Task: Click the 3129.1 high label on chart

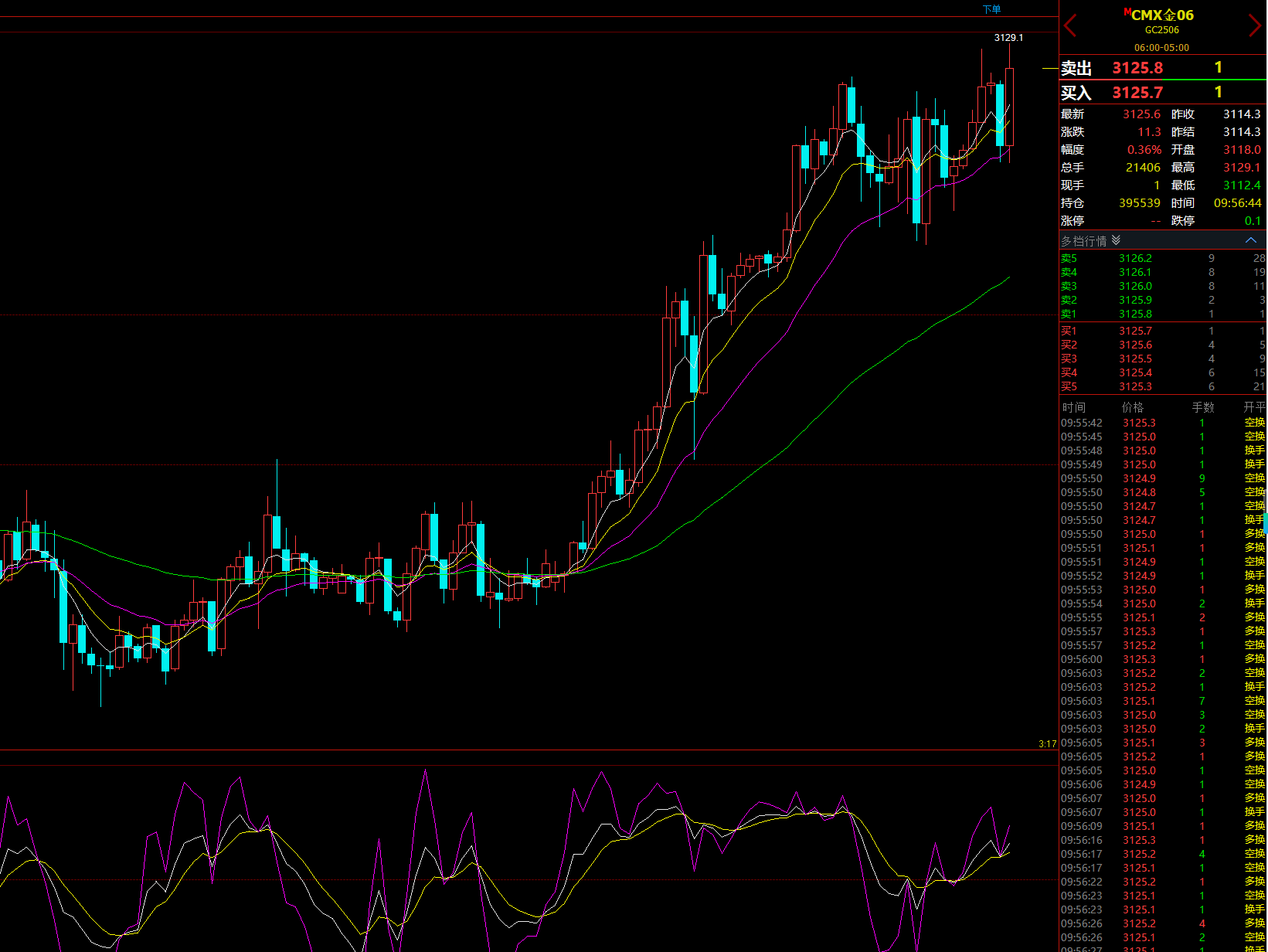Action: pos(1008,38)
